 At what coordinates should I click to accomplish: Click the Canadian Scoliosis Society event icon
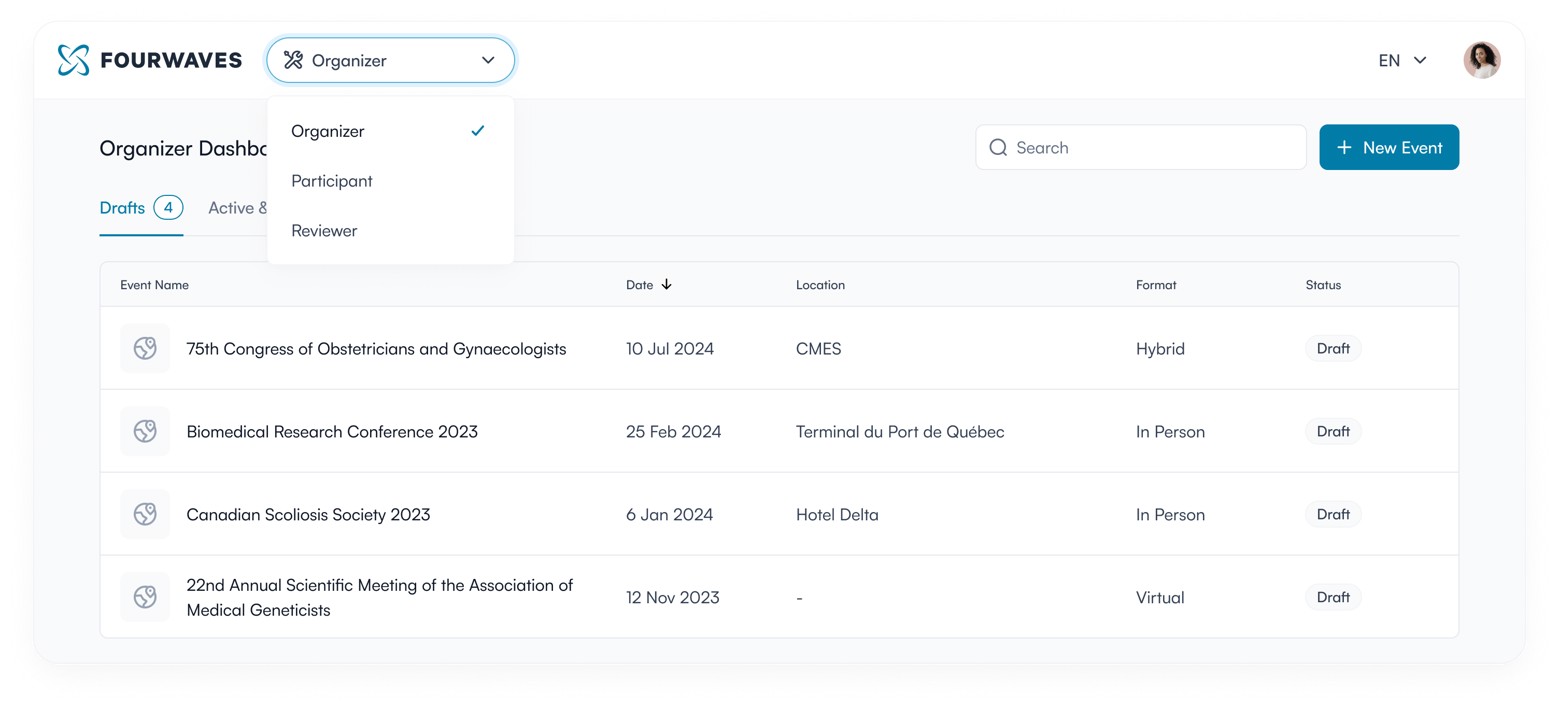145,515
